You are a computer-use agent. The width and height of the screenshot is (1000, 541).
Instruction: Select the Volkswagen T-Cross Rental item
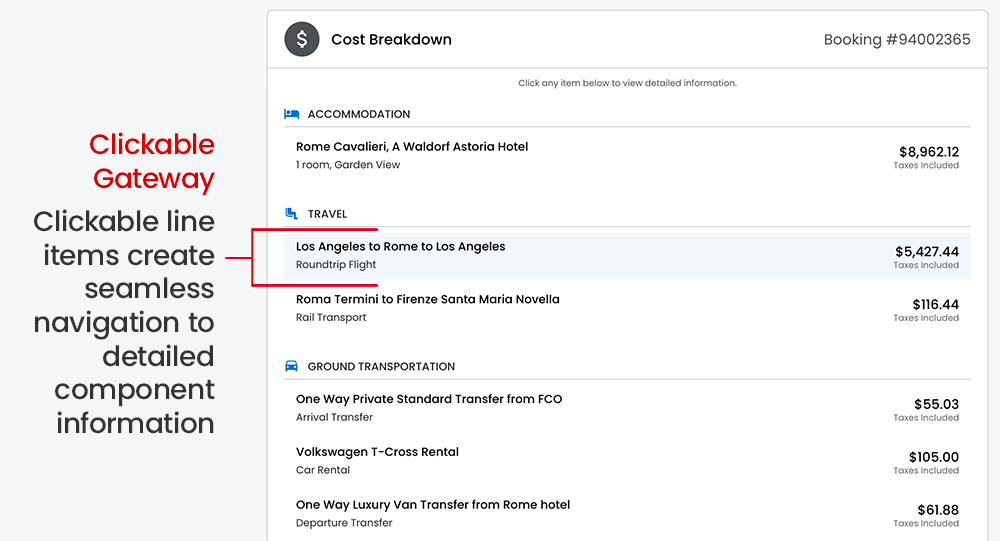tap(377, 452)
